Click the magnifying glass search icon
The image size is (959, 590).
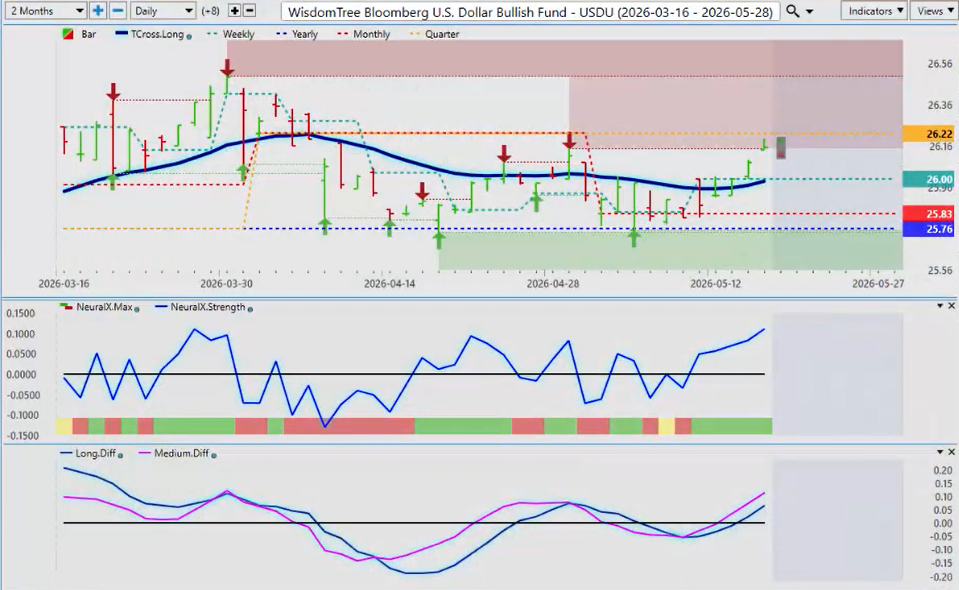click(x=793, y=11)
